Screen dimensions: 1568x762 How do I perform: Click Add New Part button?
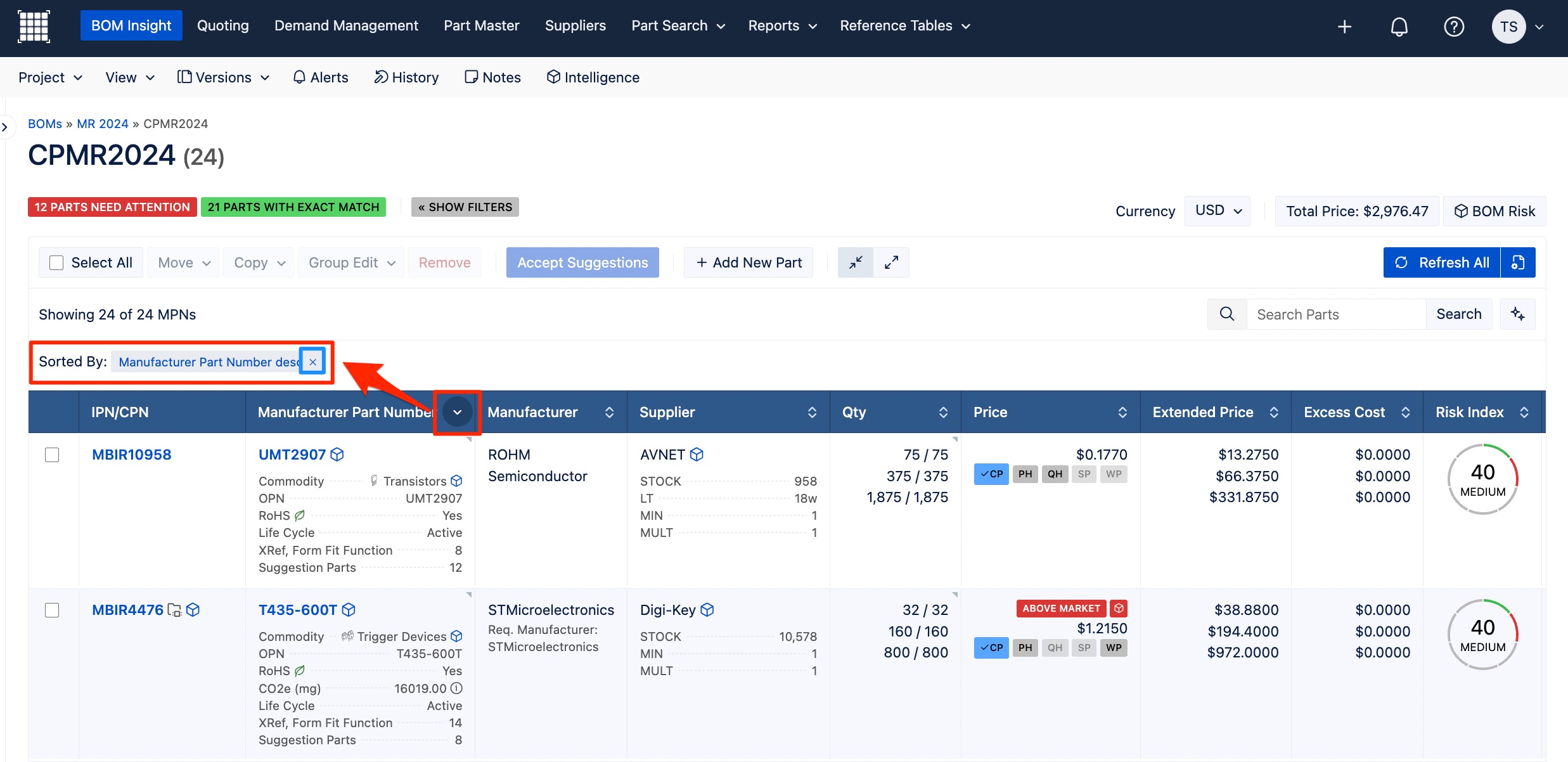[x=749, y=262]
